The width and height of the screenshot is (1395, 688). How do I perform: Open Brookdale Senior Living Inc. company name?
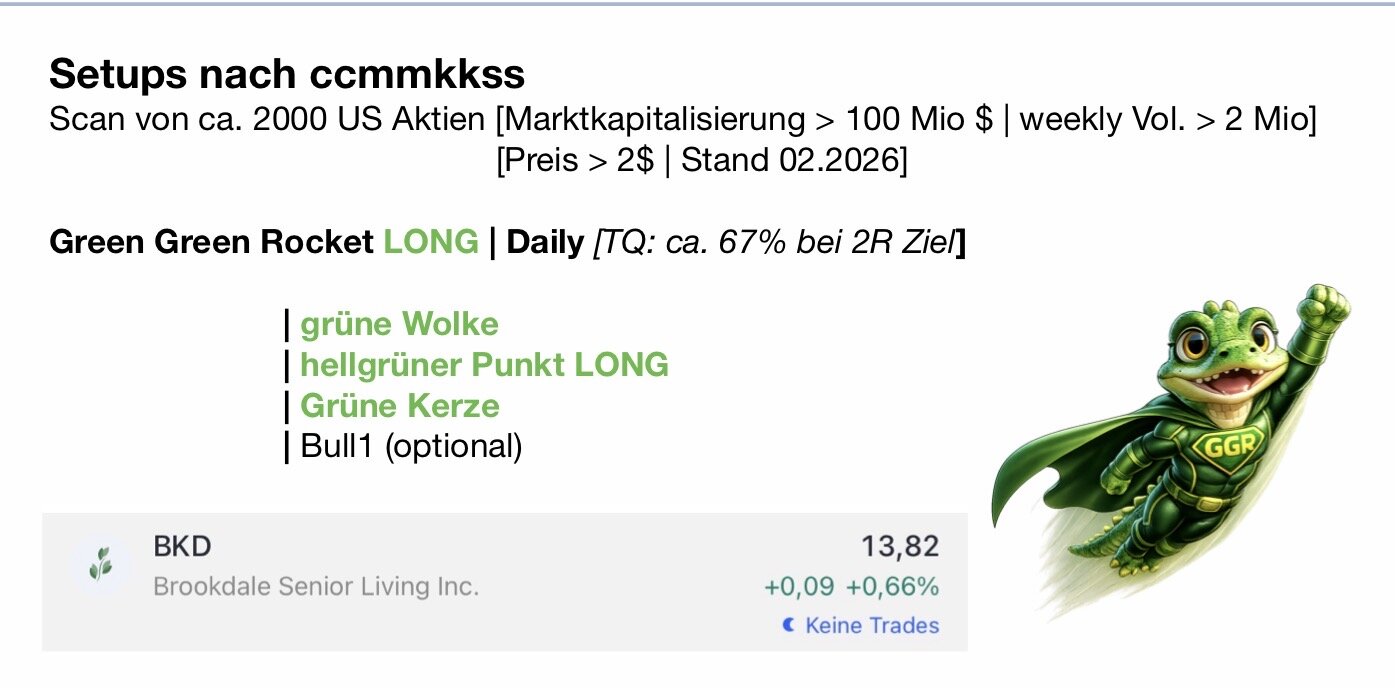point(316,586)
